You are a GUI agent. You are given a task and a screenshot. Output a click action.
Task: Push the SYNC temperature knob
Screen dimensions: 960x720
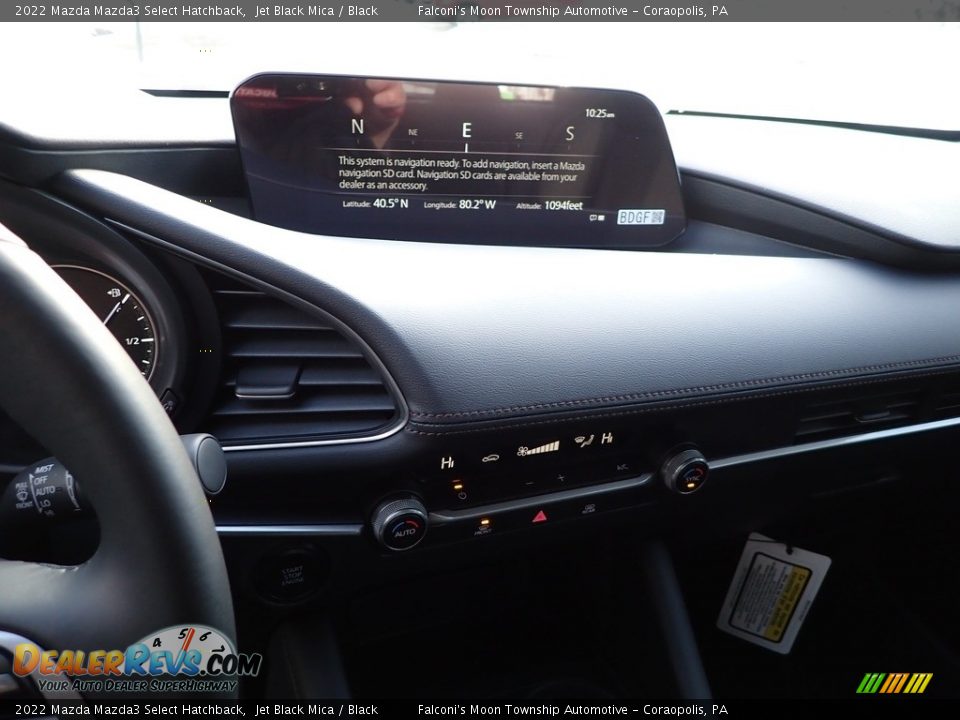pos(685,472)
